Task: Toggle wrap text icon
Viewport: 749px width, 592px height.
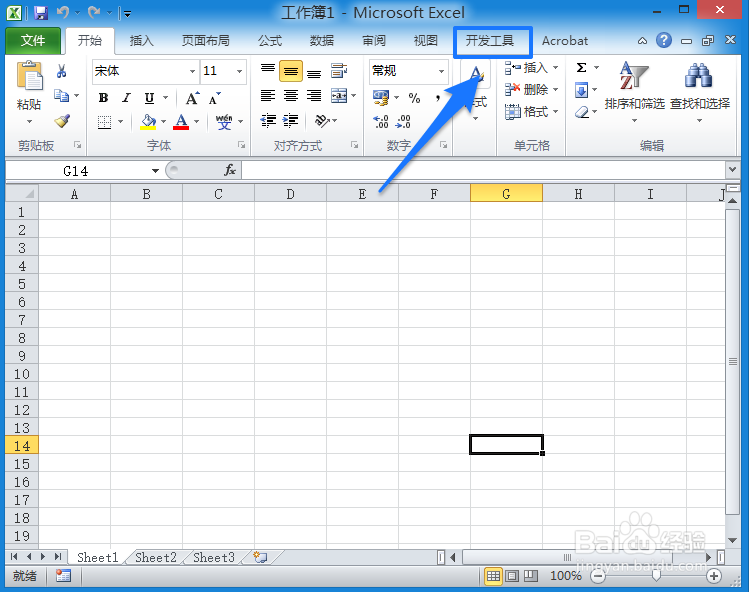Action: [x=339, y=71]
